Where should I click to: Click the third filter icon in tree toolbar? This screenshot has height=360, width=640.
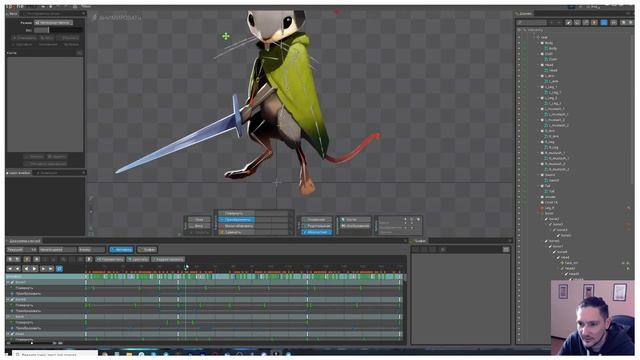click(x=586, y=22)
